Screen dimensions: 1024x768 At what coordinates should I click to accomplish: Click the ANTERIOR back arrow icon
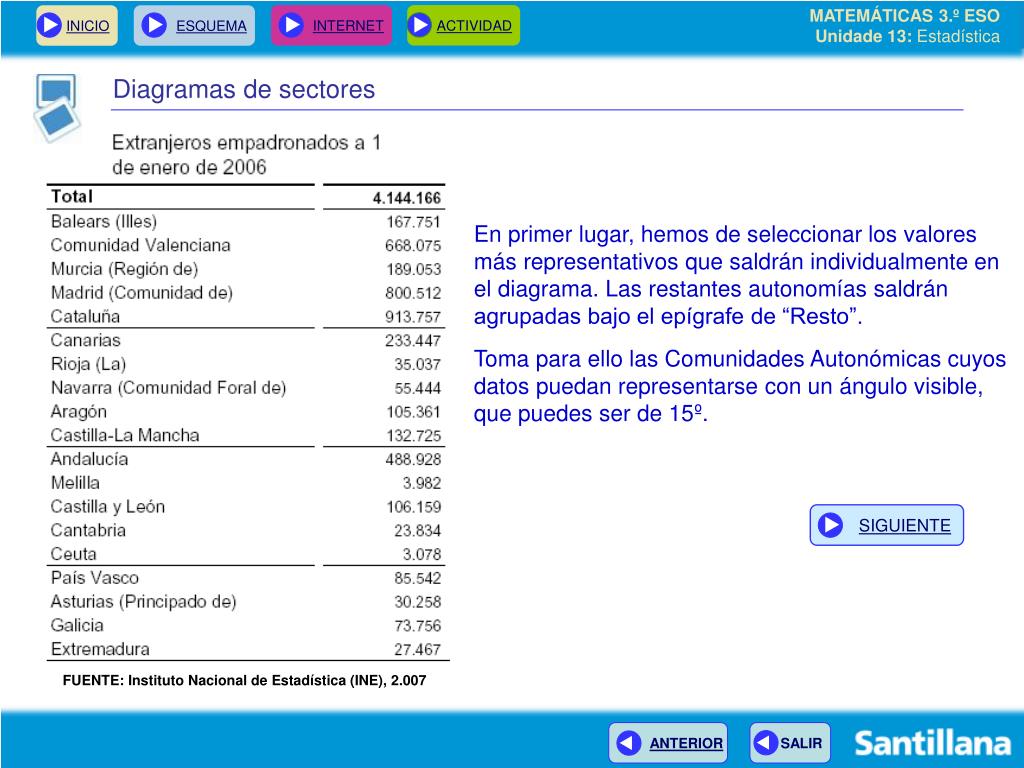(629, 743)
